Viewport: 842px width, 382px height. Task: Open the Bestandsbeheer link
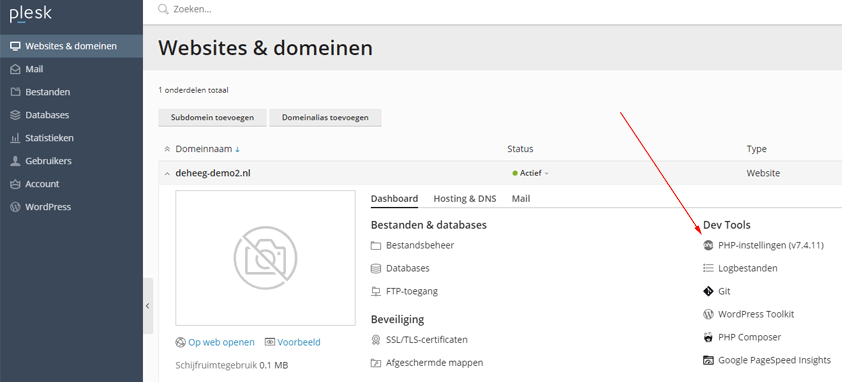coord(420,246)
